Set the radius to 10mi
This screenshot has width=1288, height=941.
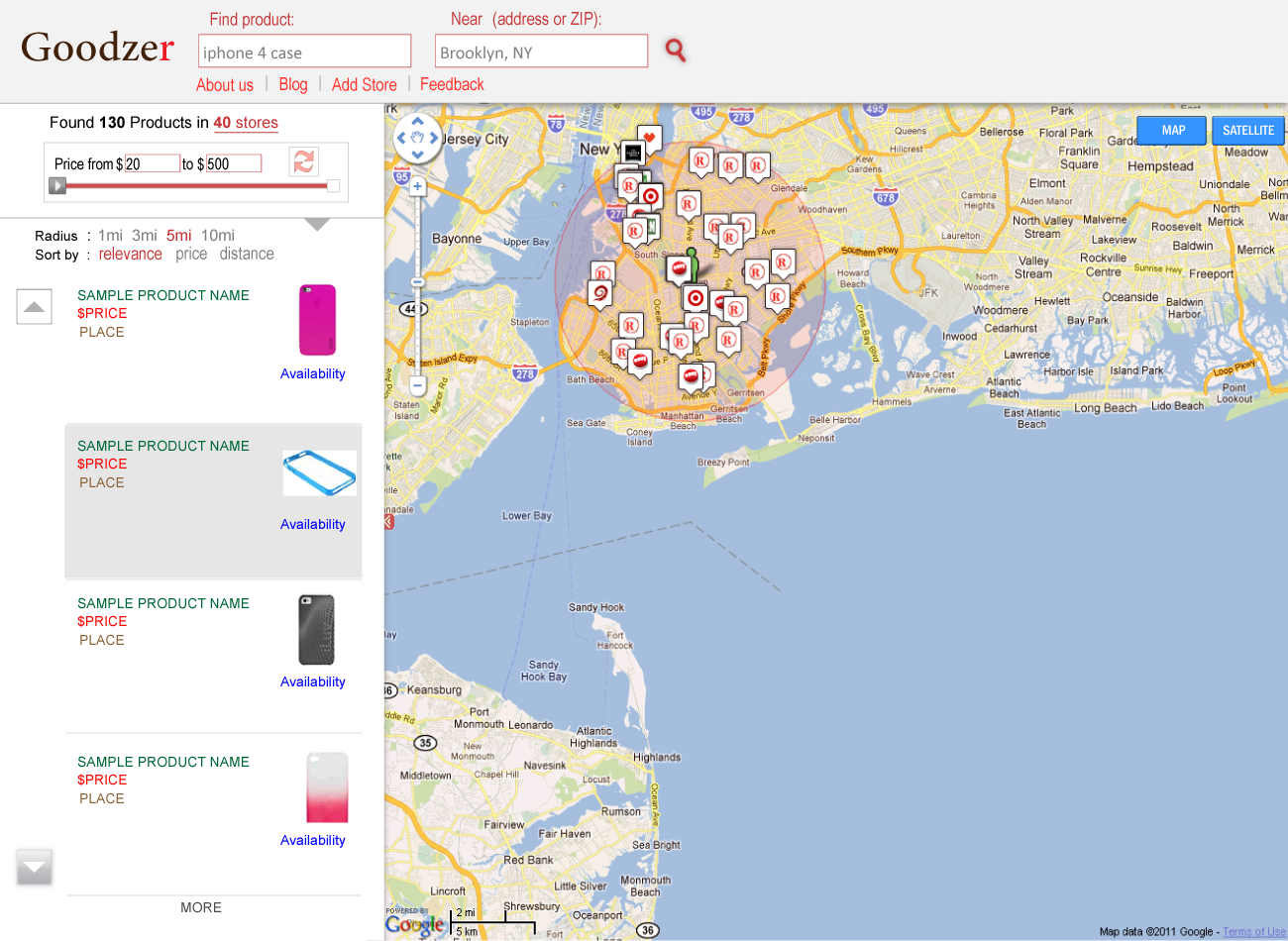click(218, 236)
